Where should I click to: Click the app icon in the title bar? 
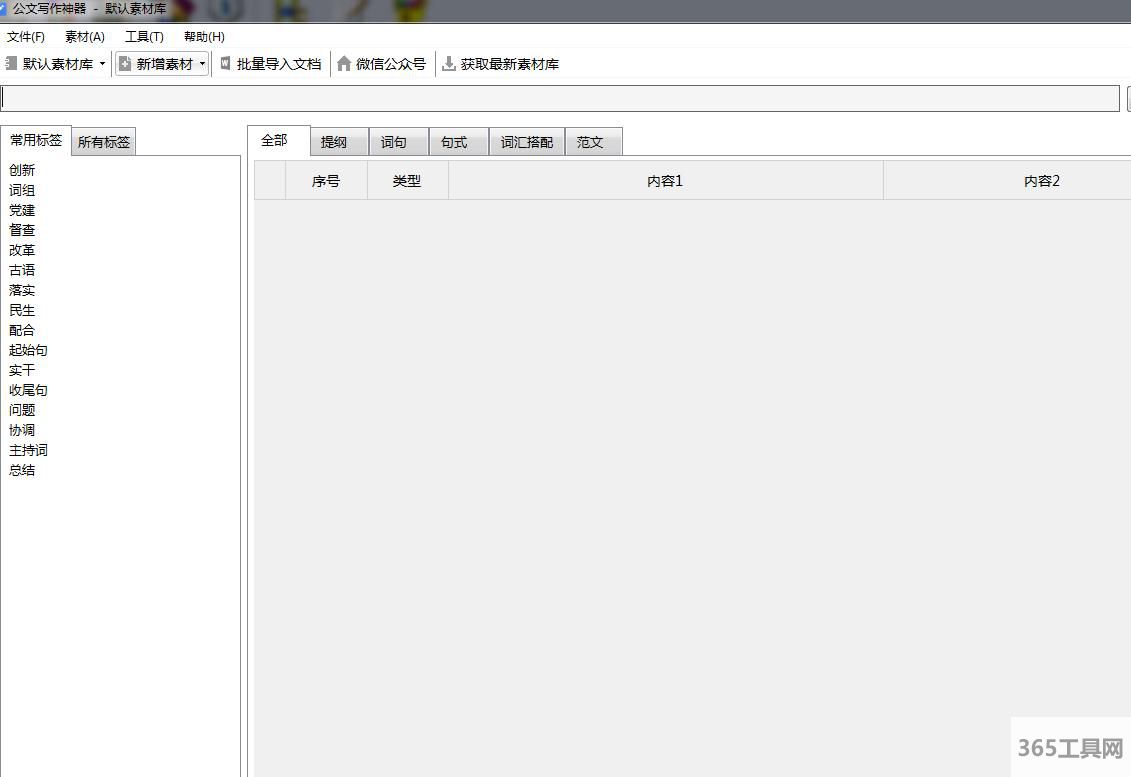pyautogui.click(x=3, y=8)
